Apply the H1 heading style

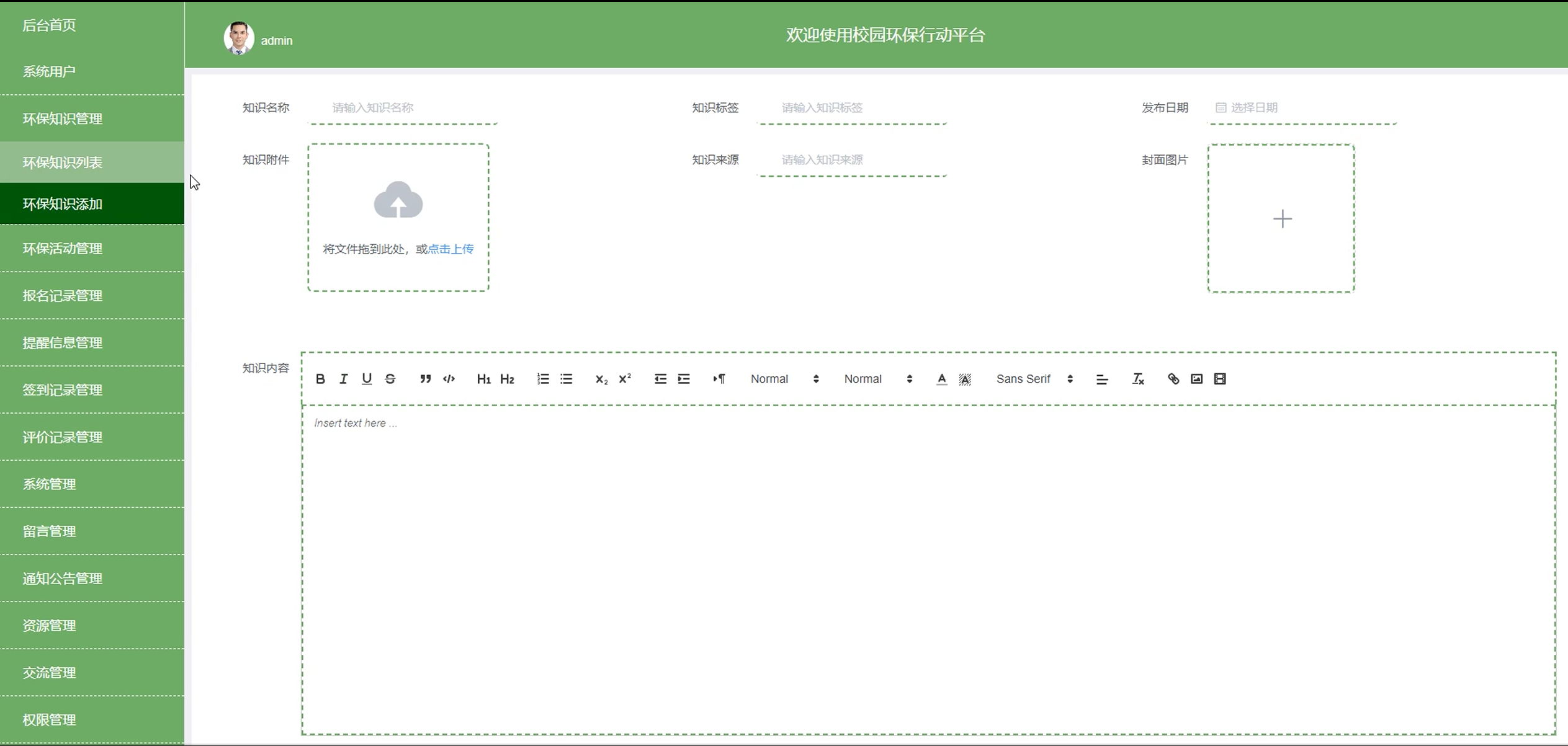(483, 379)
